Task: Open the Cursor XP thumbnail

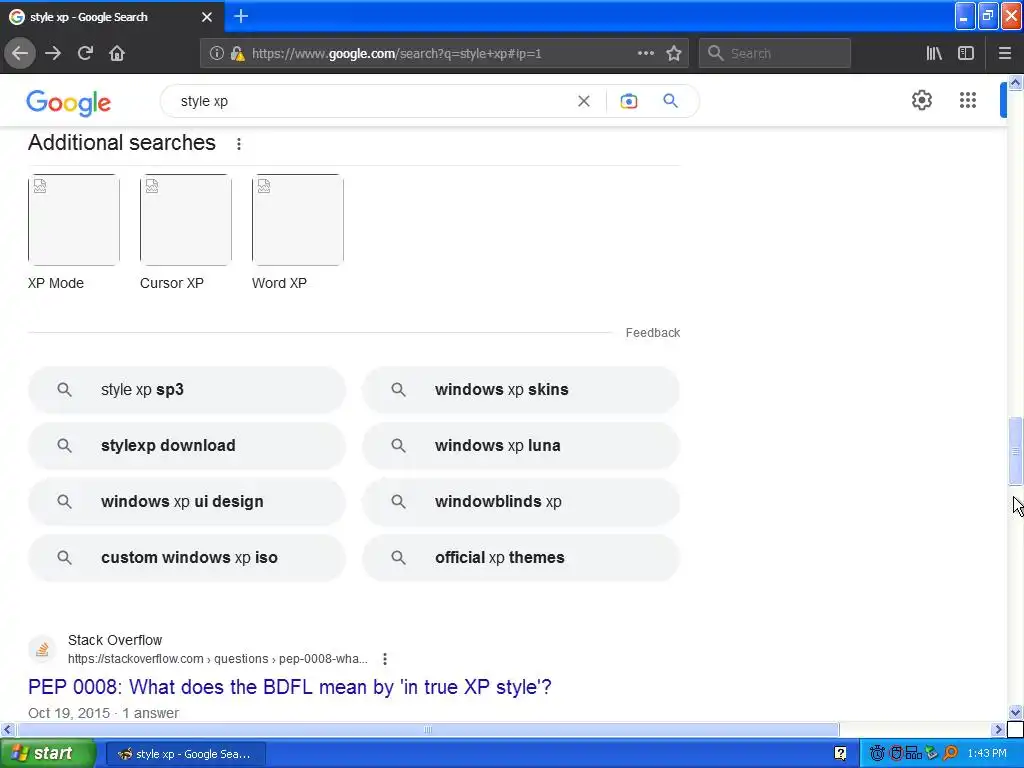Action: [x=185, y=219]
